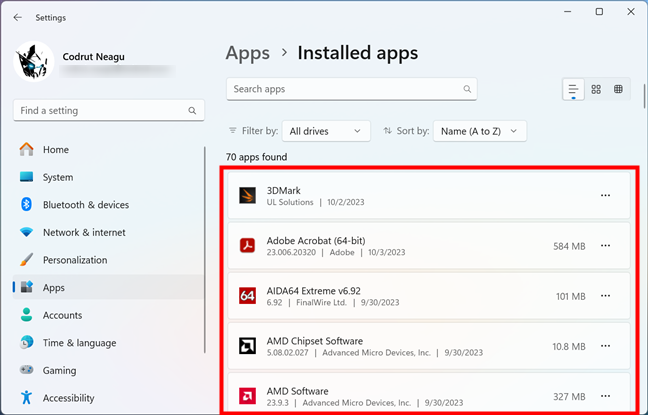The image size is (648, 415).
Task: Open the Gaming settings page
Action: click(x=59, y=370)
